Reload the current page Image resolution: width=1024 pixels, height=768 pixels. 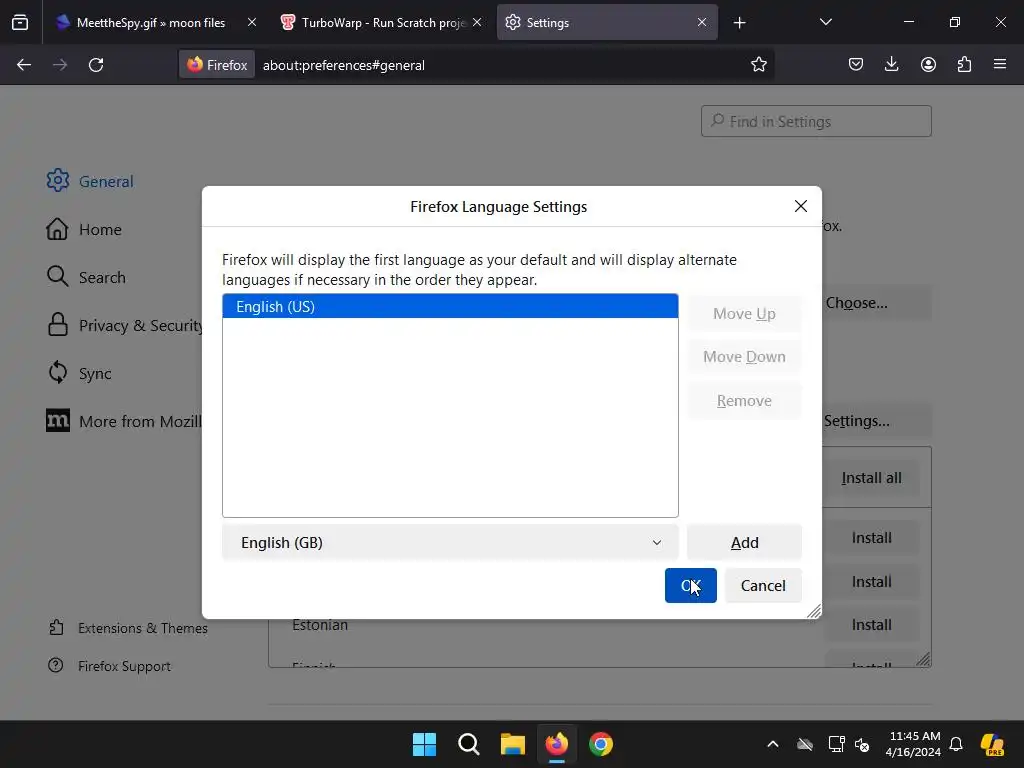[x=96, y=65]
